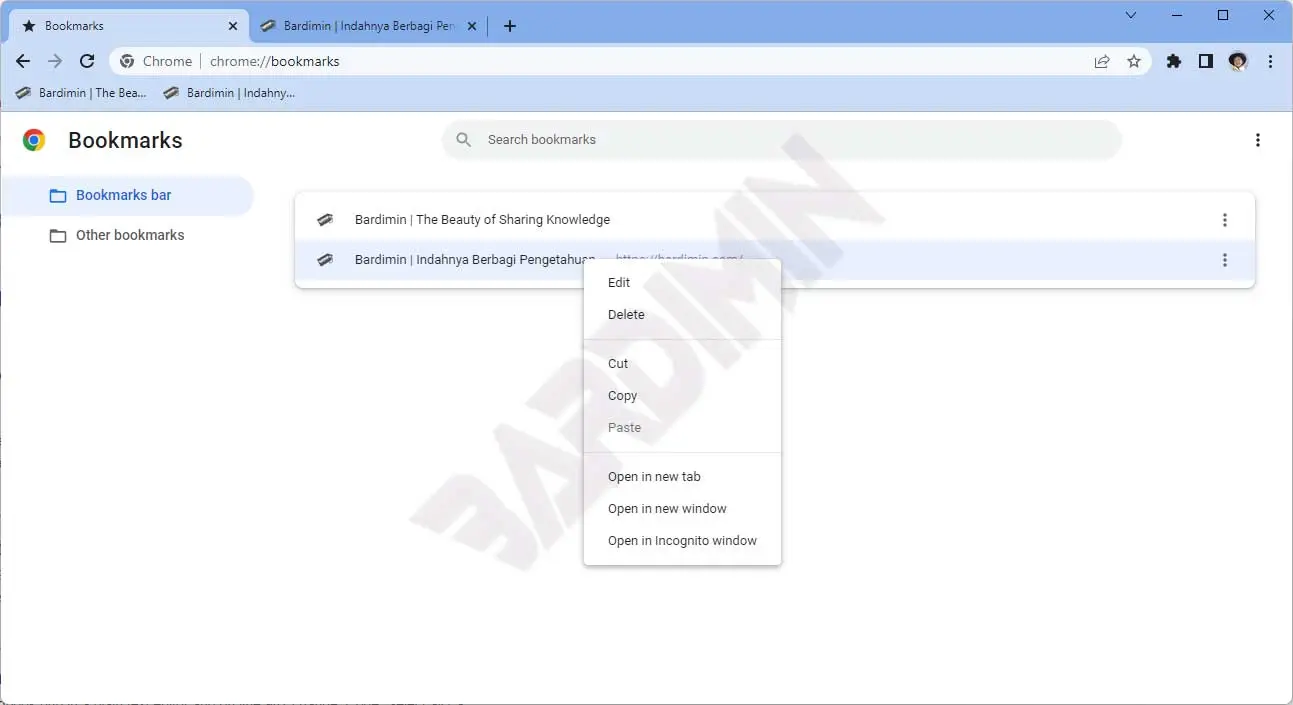The height and width of the screenshot is (705, 1293).
Task: Click the Search bookmarks field
Action: point(780,140)
